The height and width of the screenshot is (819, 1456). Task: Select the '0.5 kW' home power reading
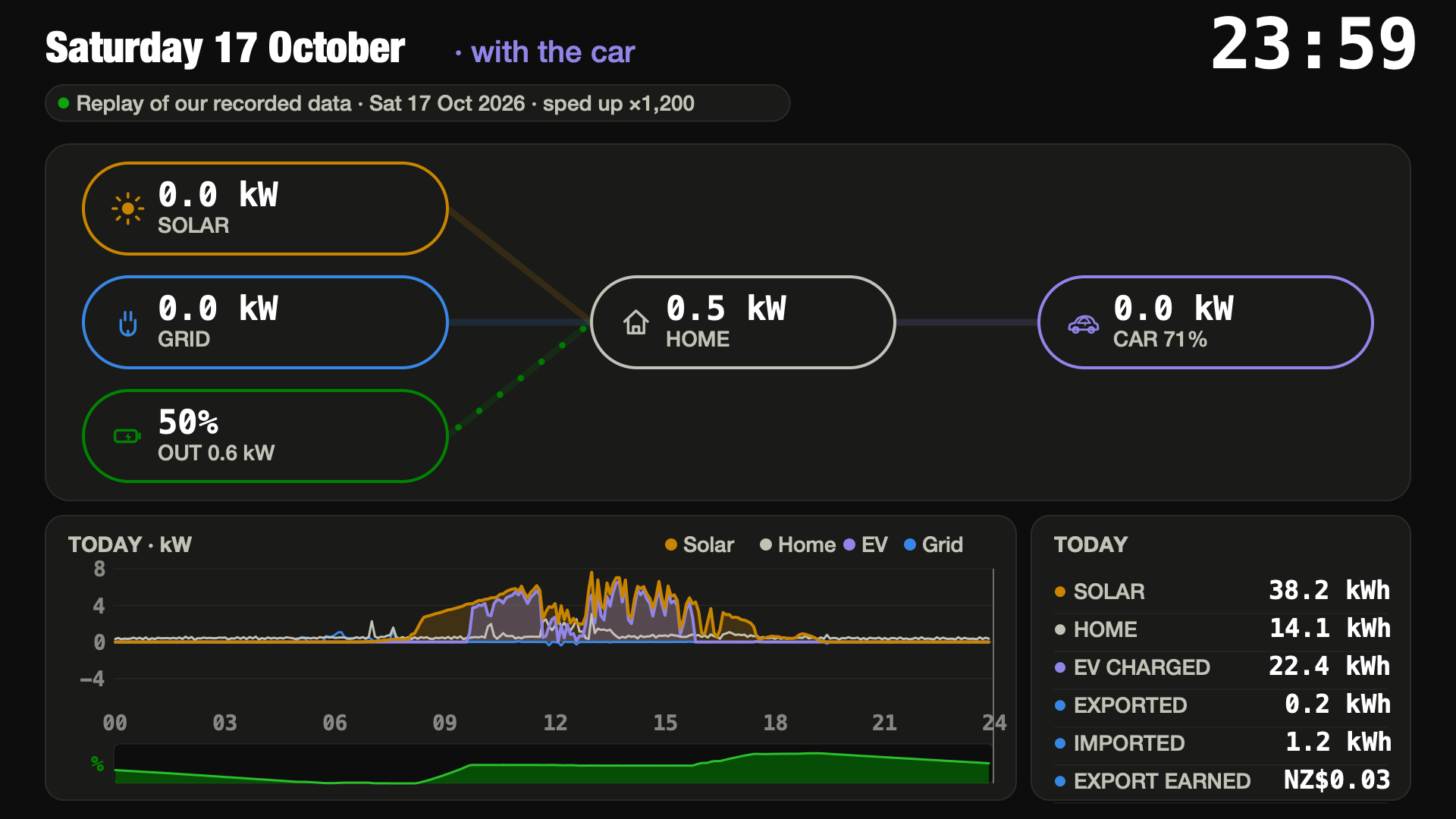coord(726,309)
